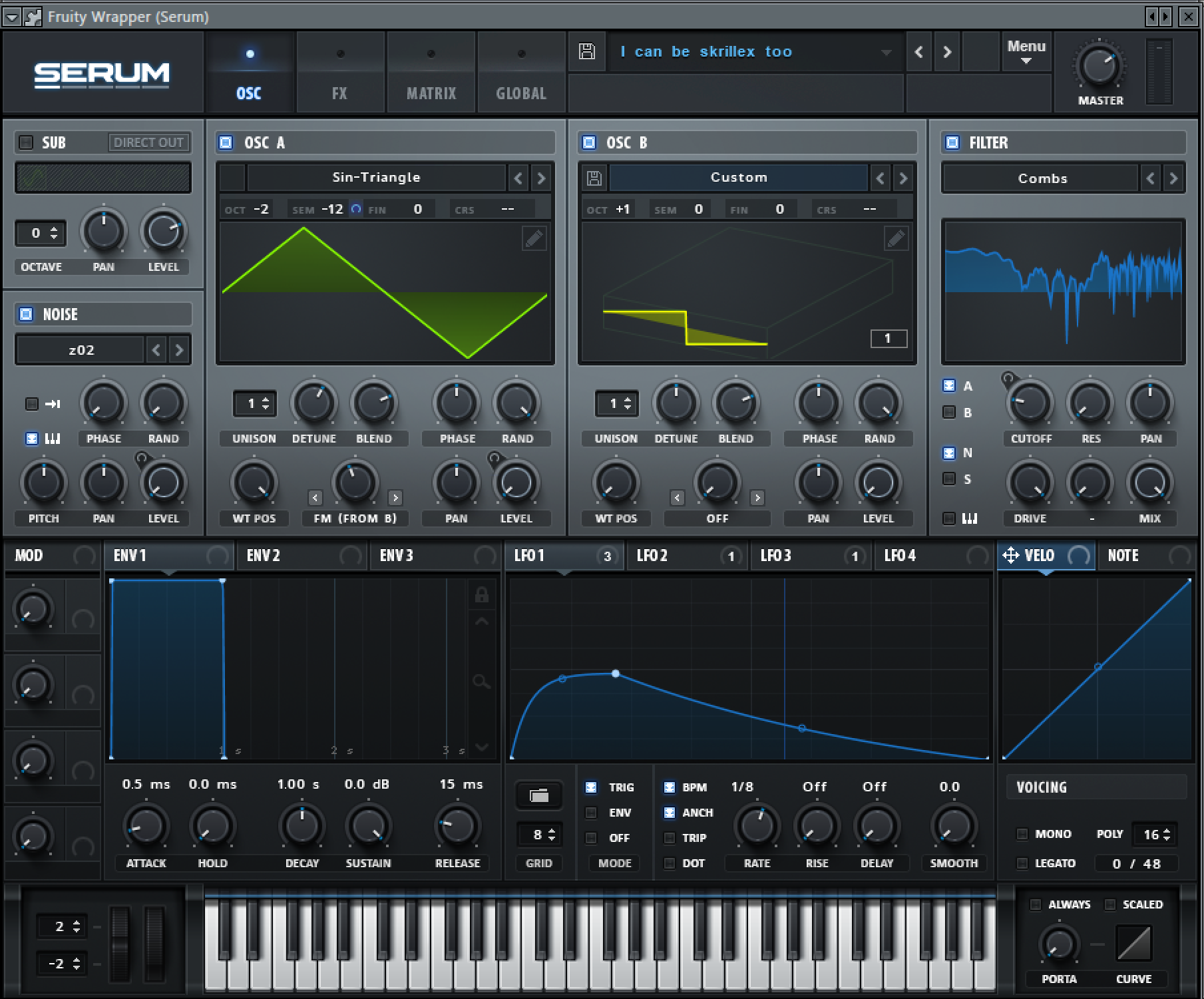Select the NOTE modulation source tab
The width and height of the screenshot is (1204, 999).
click(x=1148, y=556)
